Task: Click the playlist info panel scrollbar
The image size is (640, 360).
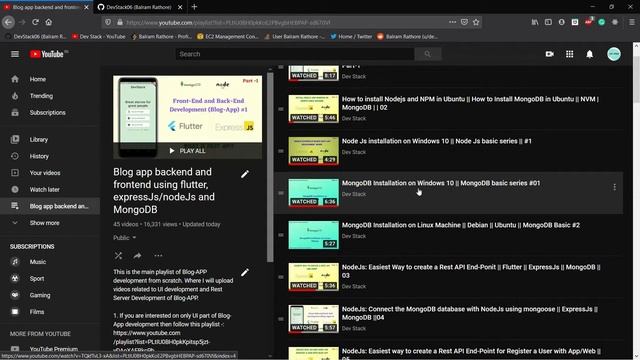Action: click(270, 167)
